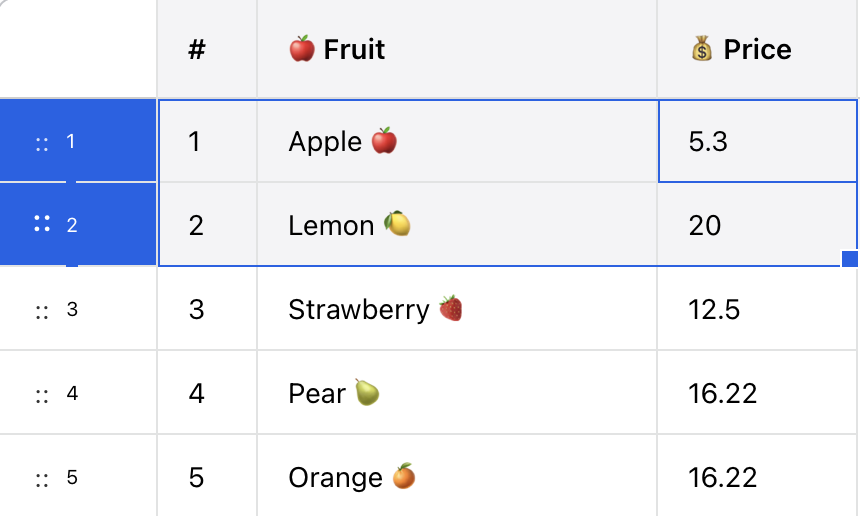Select the Fruit column header

[456, 49]
